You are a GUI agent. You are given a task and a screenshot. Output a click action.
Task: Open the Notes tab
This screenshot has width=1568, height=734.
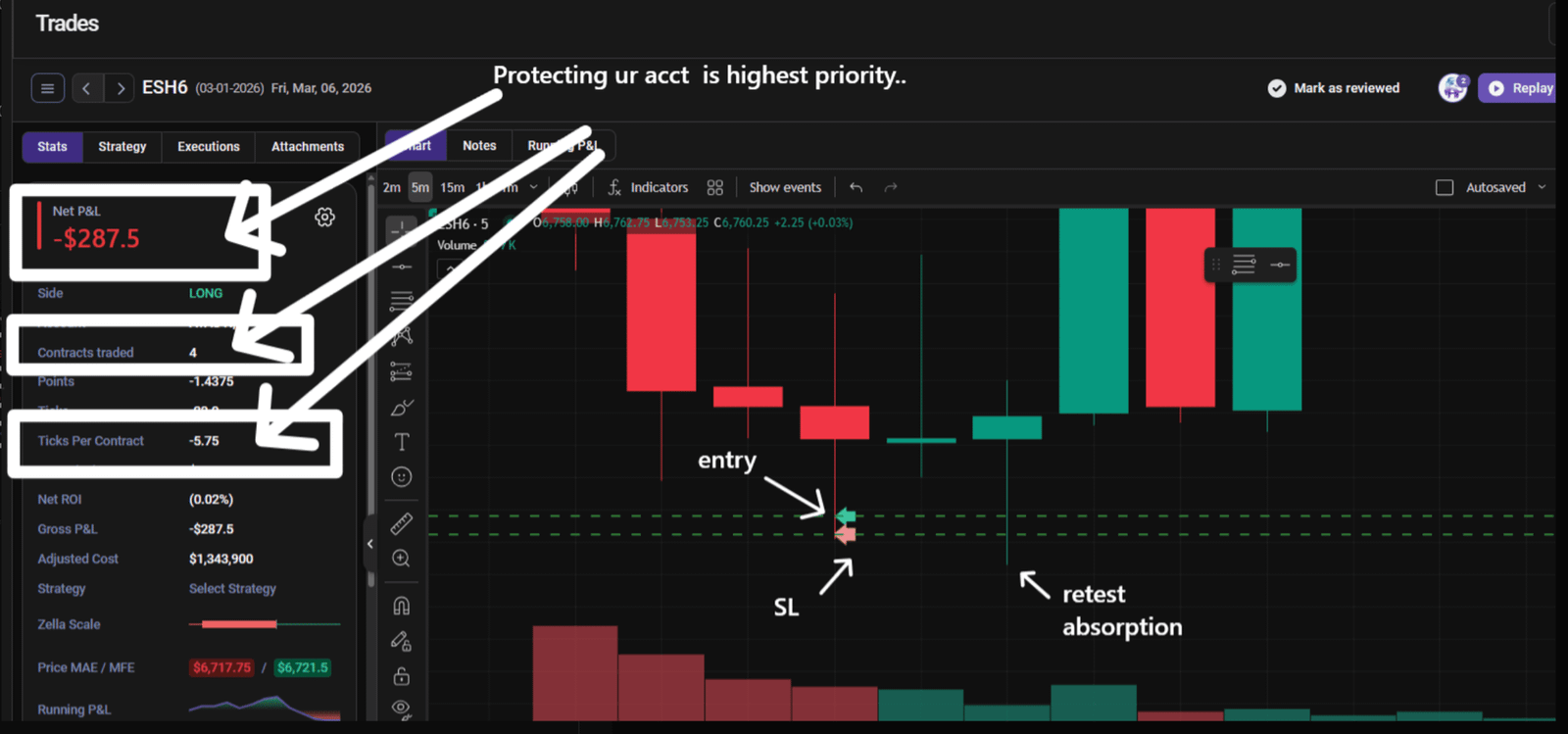479,146
